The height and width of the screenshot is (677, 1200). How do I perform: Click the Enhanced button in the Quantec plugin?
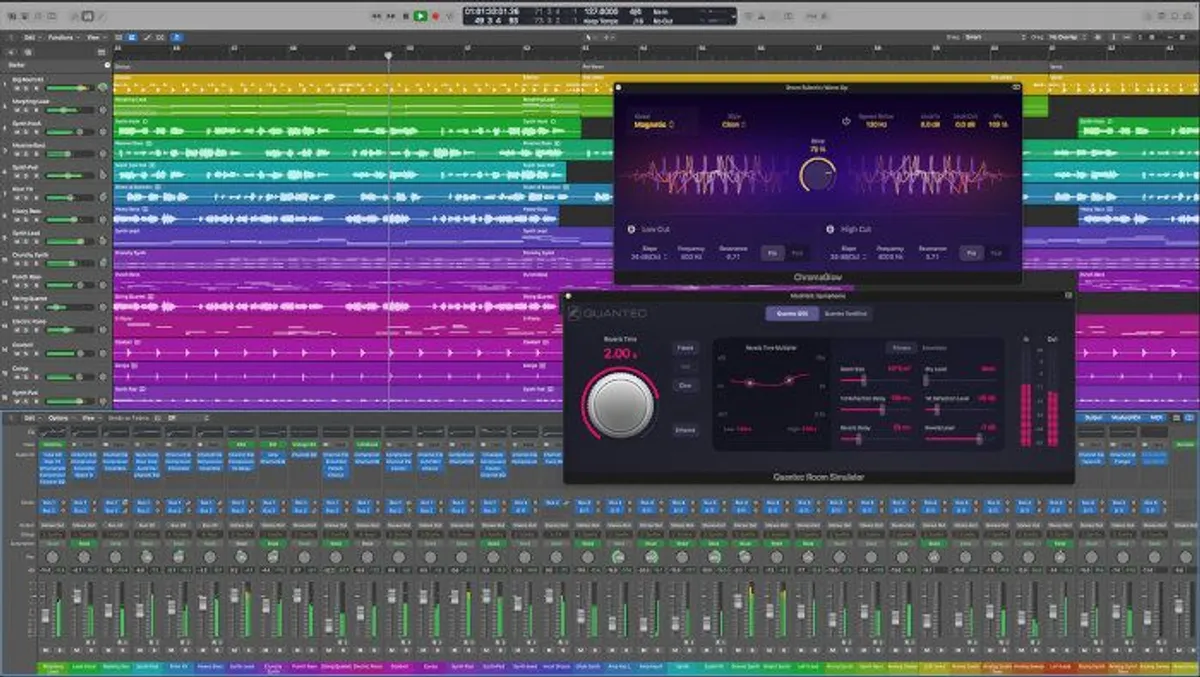click(x=686, y=430)
